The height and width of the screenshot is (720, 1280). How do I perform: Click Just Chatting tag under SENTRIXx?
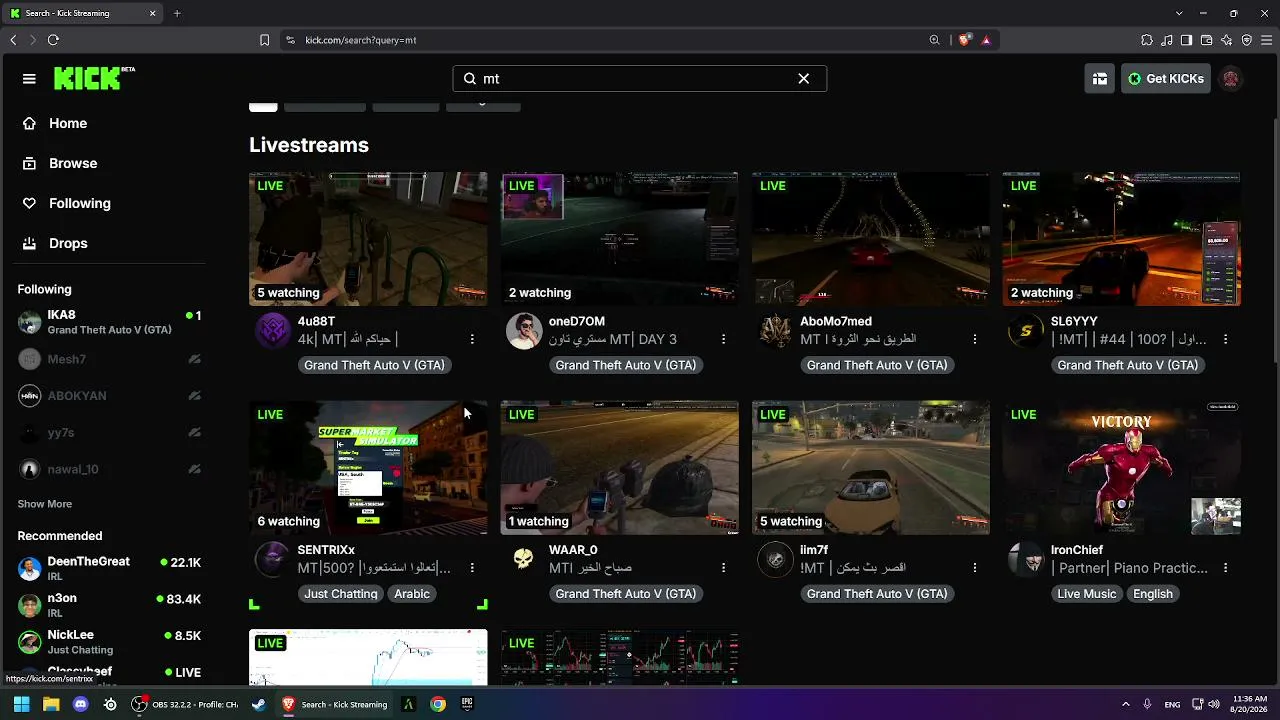click(x=341, y=594)
